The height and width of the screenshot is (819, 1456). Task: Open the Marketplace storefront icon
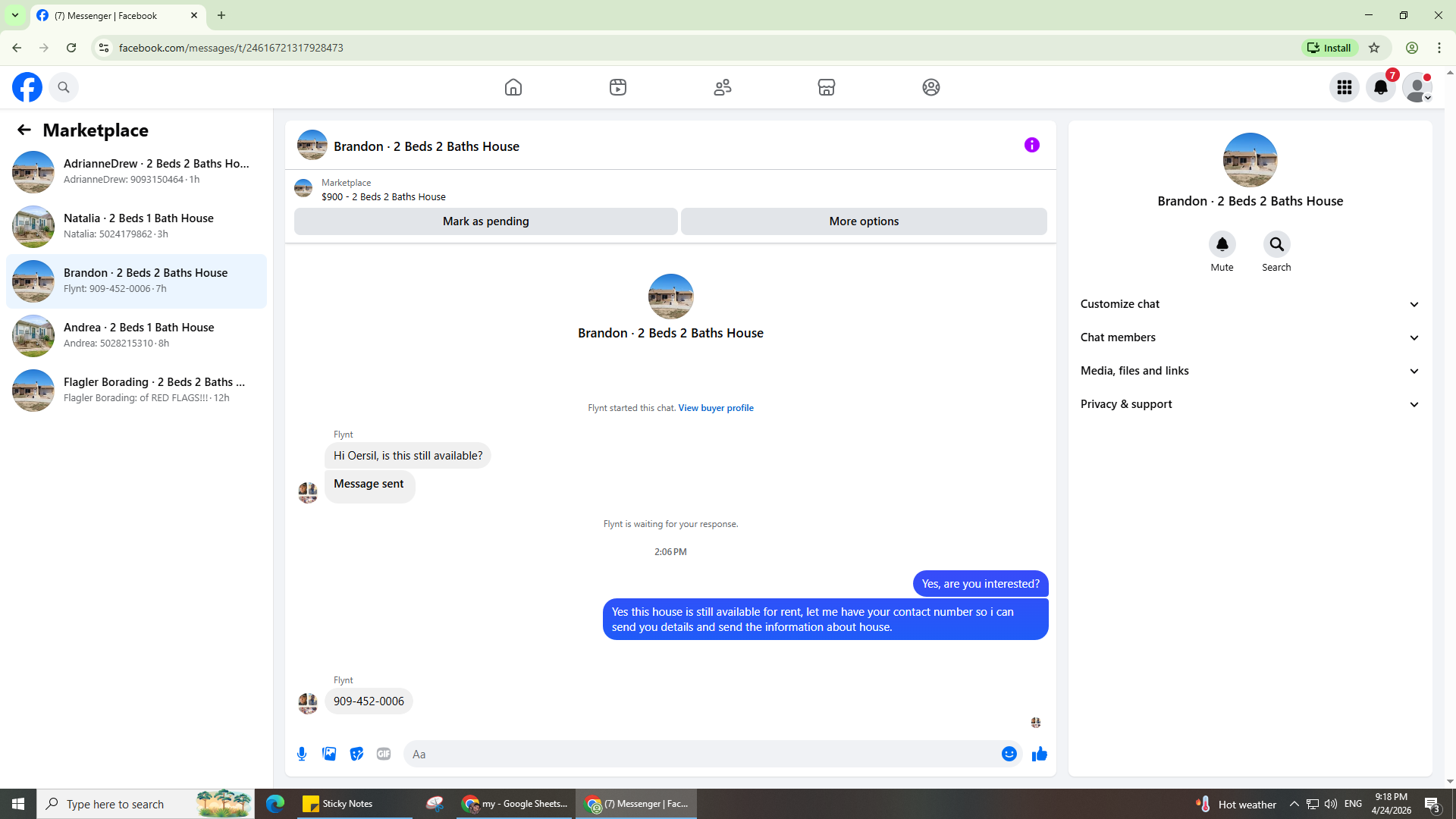(827, 87)
